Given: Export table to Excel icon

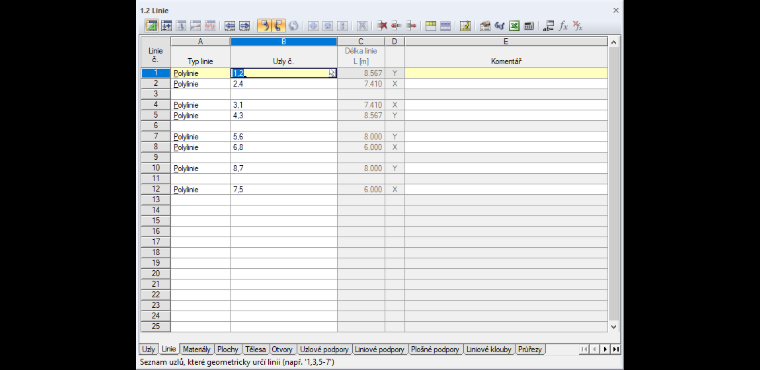Looking at the screenshot, I should click(x=514, y=26).
